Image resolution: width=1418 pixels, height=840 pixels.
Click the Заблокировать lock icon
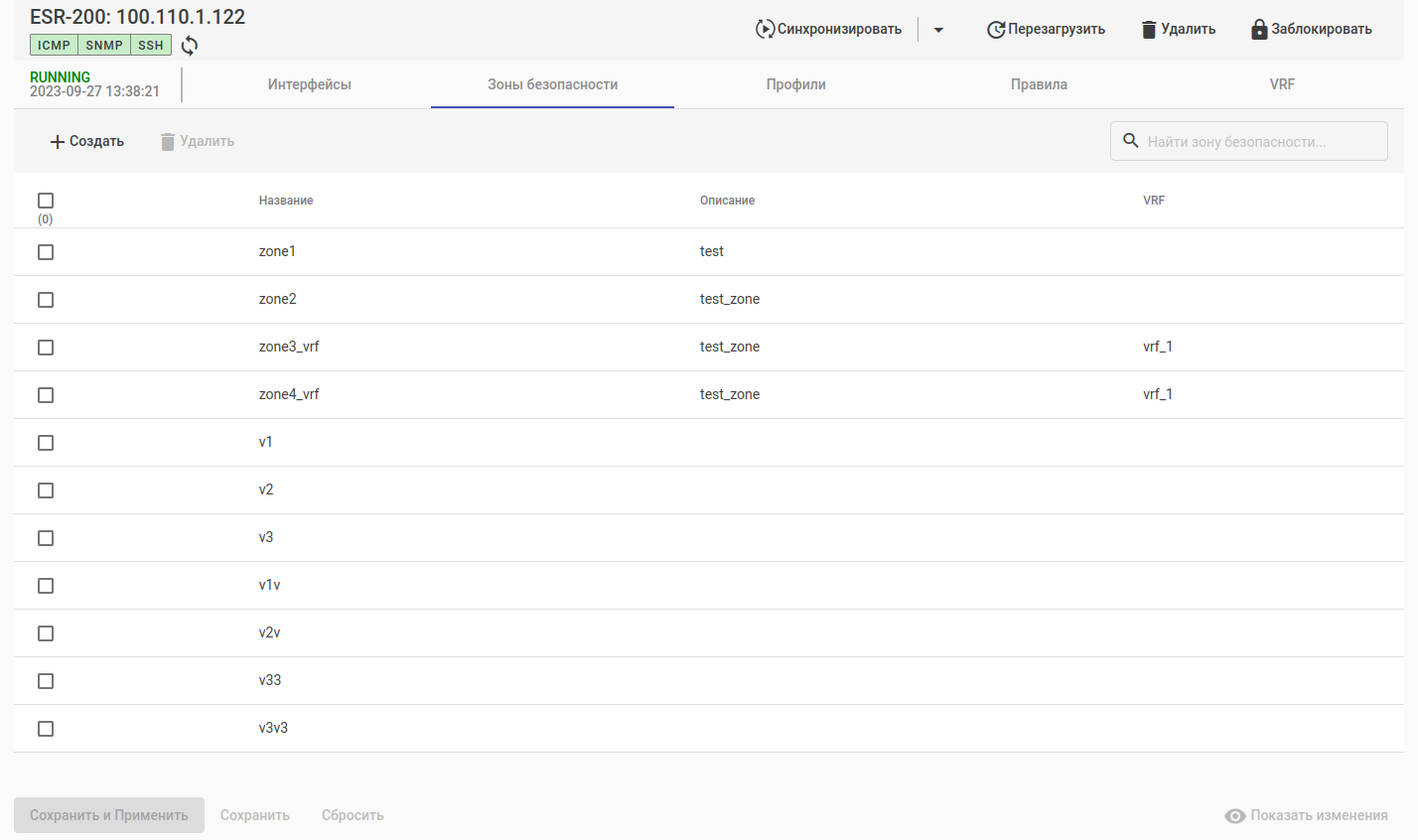point(1259,30)
